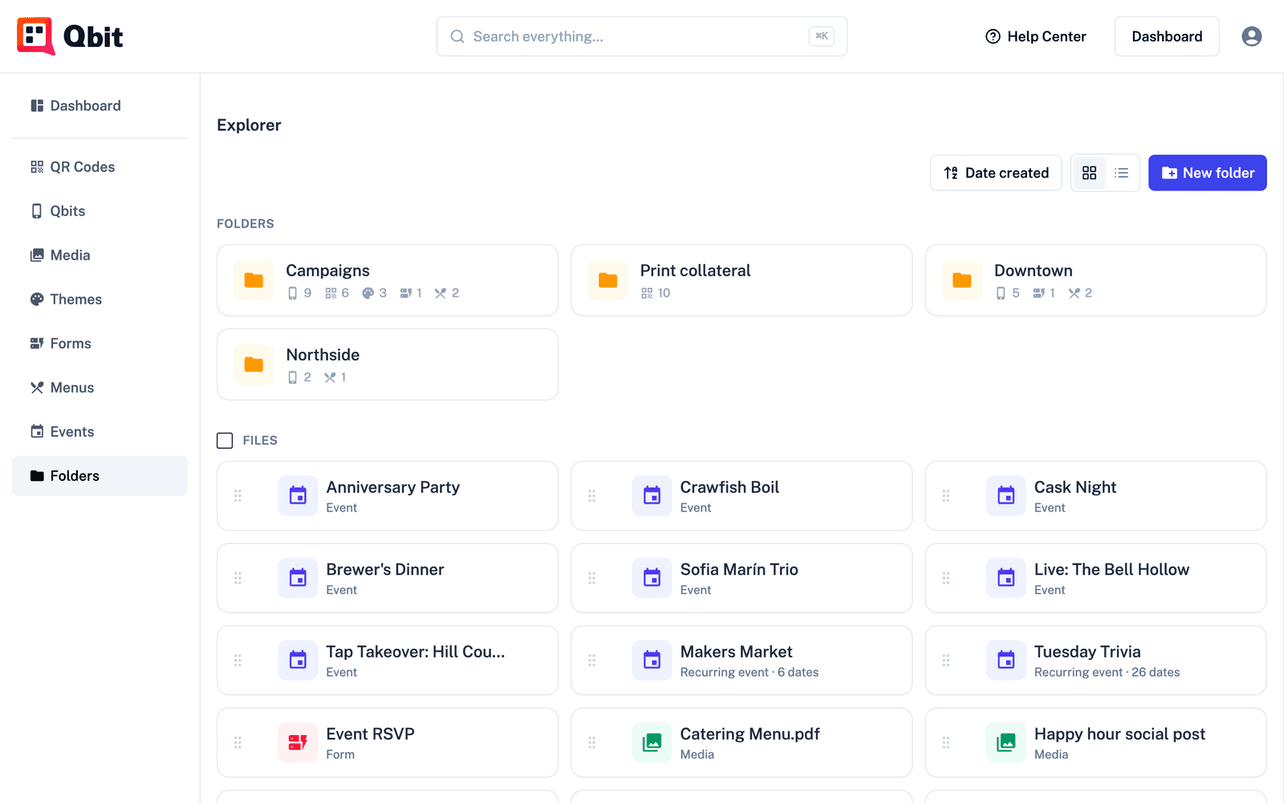The image size is (1284, 803).
Task: Click the Dashboard button in header
Action: (1167, 36)
